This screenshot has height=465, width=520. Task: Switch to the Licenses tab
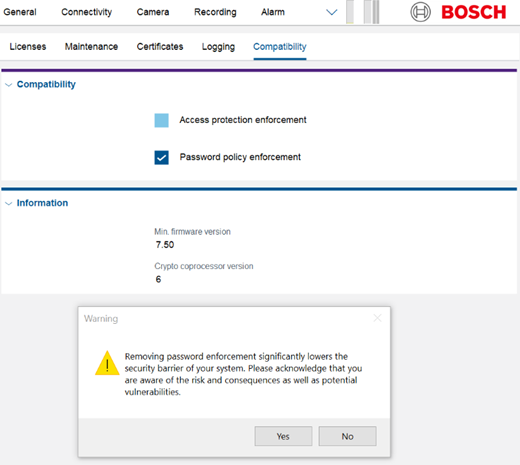click(28, 47)
